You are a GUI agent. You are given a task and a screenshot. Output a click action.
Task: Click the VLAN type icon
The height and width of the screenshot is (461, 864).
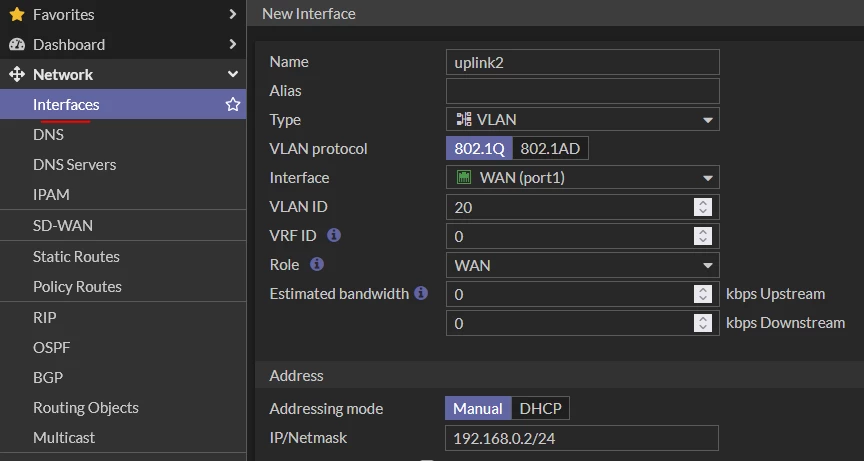coord(464,119)
